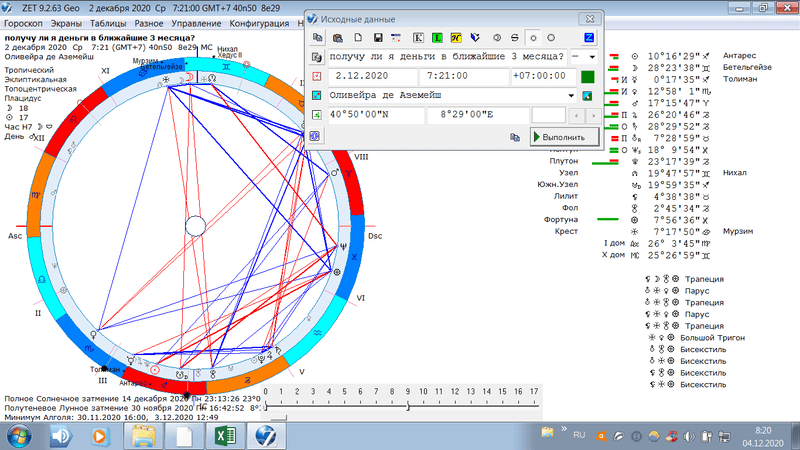
Task: Click the green L icon
Action: (437, 37)
